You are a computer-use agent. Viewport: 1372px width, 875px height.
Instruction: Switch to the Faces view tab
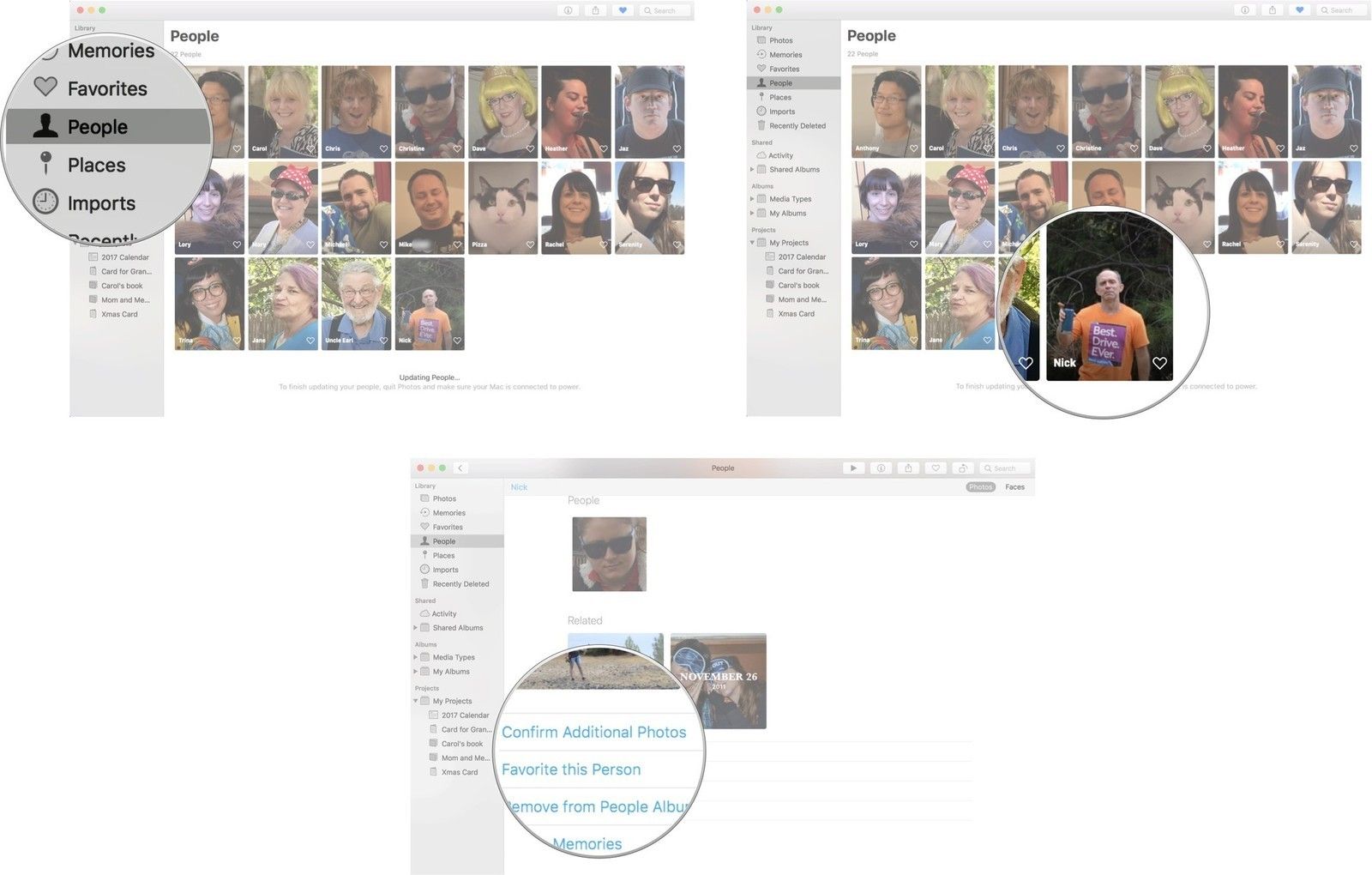coord(1014,487)
